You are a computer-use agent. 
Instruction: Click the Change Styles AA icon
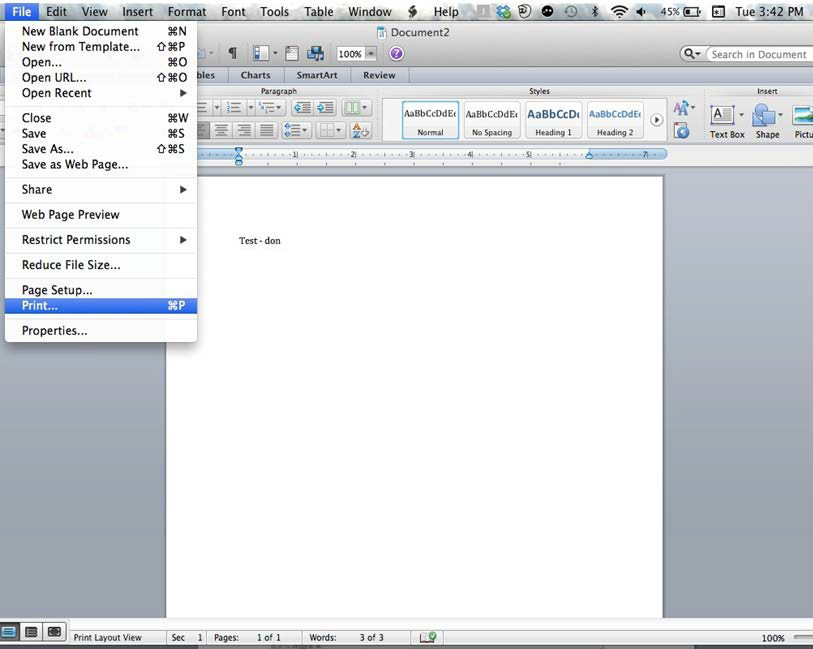point(681,108)
